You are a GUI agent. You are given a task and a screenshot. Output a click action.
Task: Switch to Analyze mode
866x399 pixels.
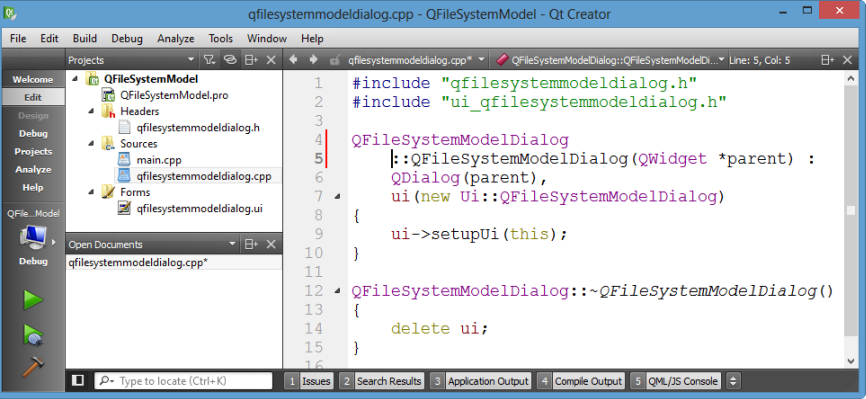pyautogui.click(x=33, y=170)
